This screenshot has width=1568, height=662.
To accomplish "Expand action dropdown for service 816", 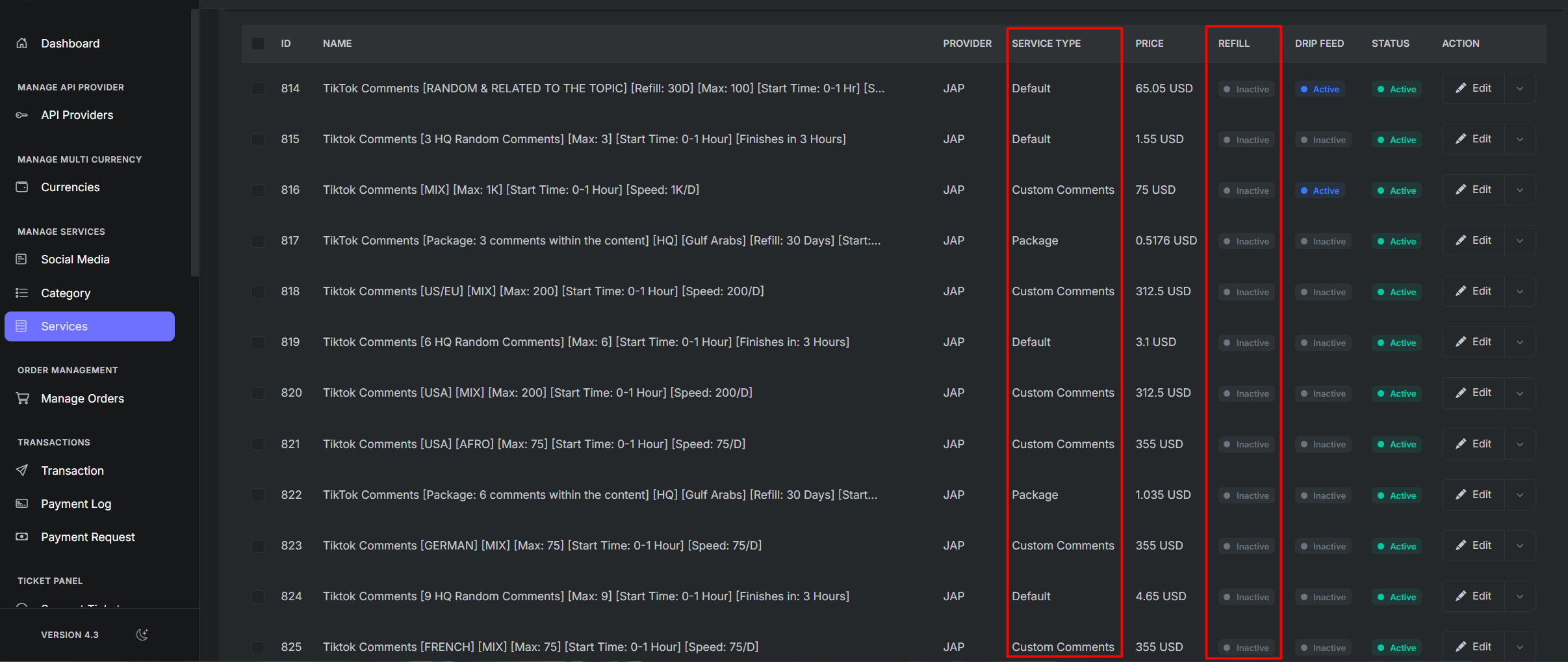I will (1520, 190).
